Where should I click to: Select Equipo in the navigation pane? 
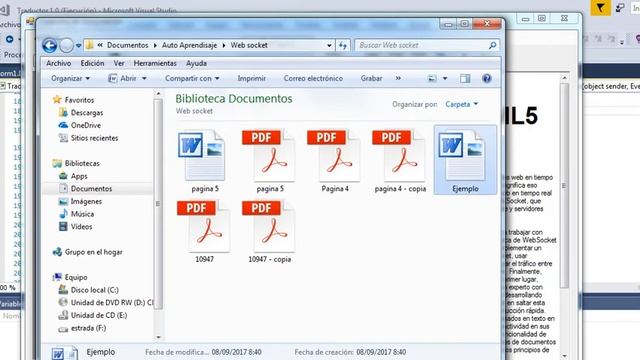76,278
